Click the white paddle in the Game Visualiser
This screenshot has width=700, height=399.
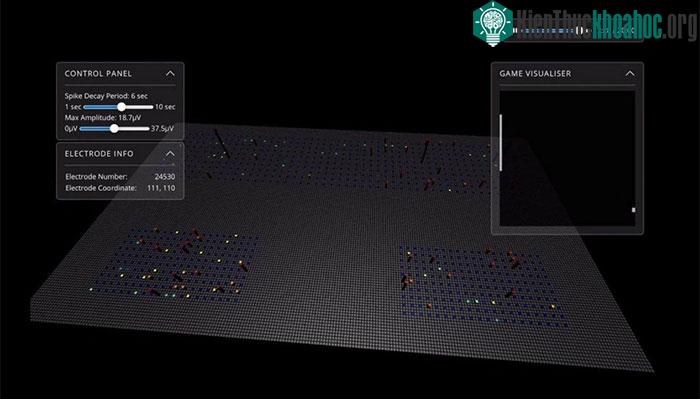501,142
